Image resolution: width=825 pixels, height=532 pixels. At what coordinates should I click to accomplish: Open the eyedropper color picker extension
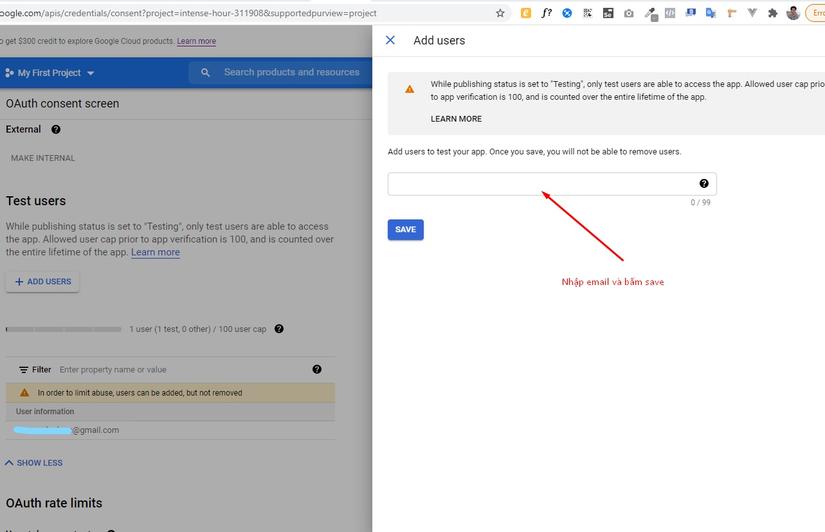tap(651, 14)
